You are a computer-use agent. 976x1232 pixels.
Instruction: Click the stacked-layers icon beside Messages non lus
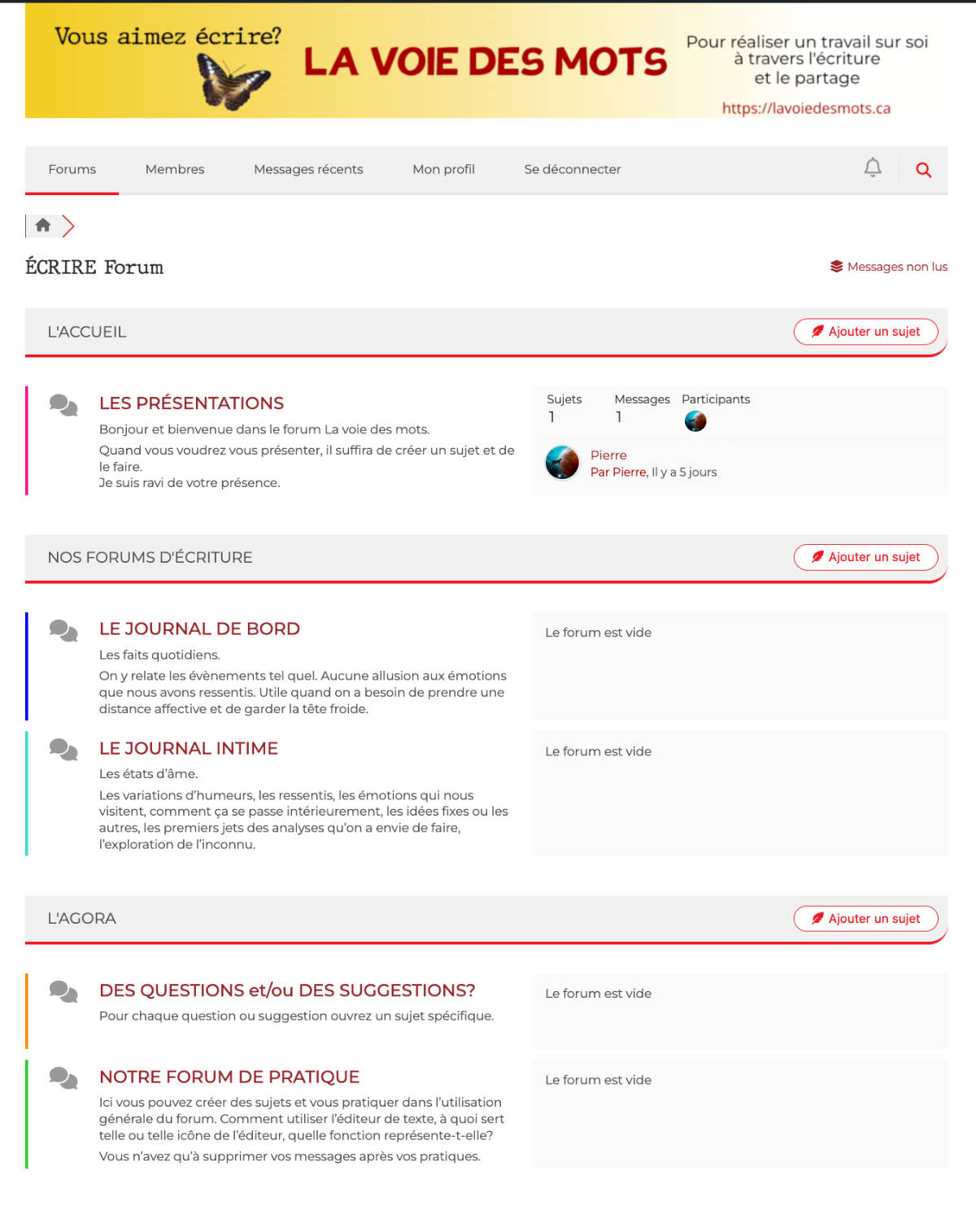836,267
